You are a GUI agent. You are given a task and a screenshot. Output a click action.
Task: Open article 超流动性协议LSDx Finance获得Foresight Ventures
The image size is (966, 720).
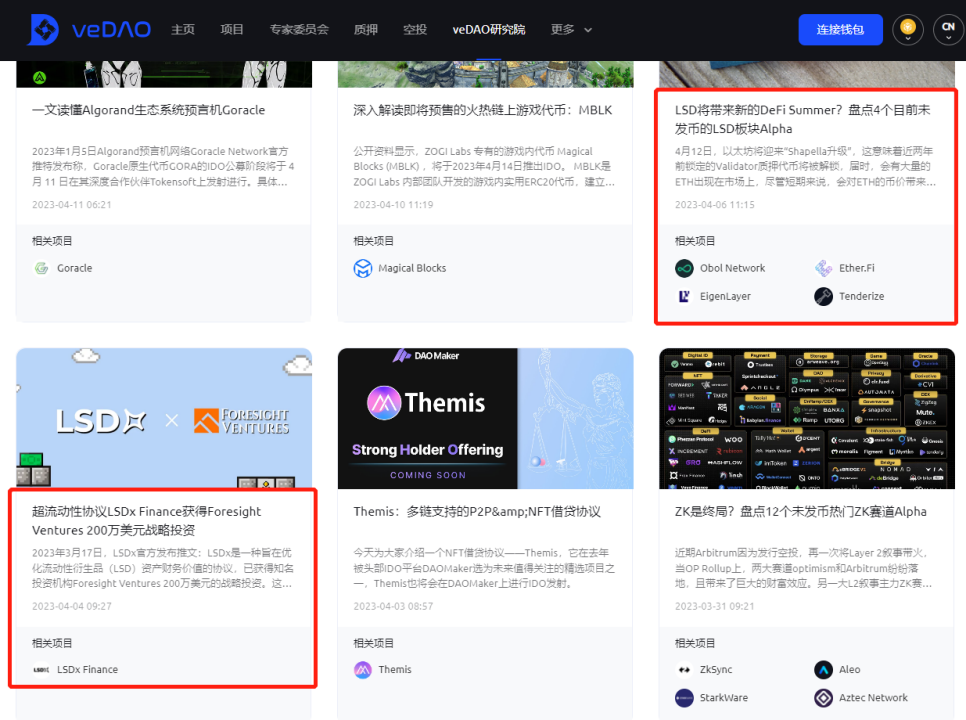(147, 521)
